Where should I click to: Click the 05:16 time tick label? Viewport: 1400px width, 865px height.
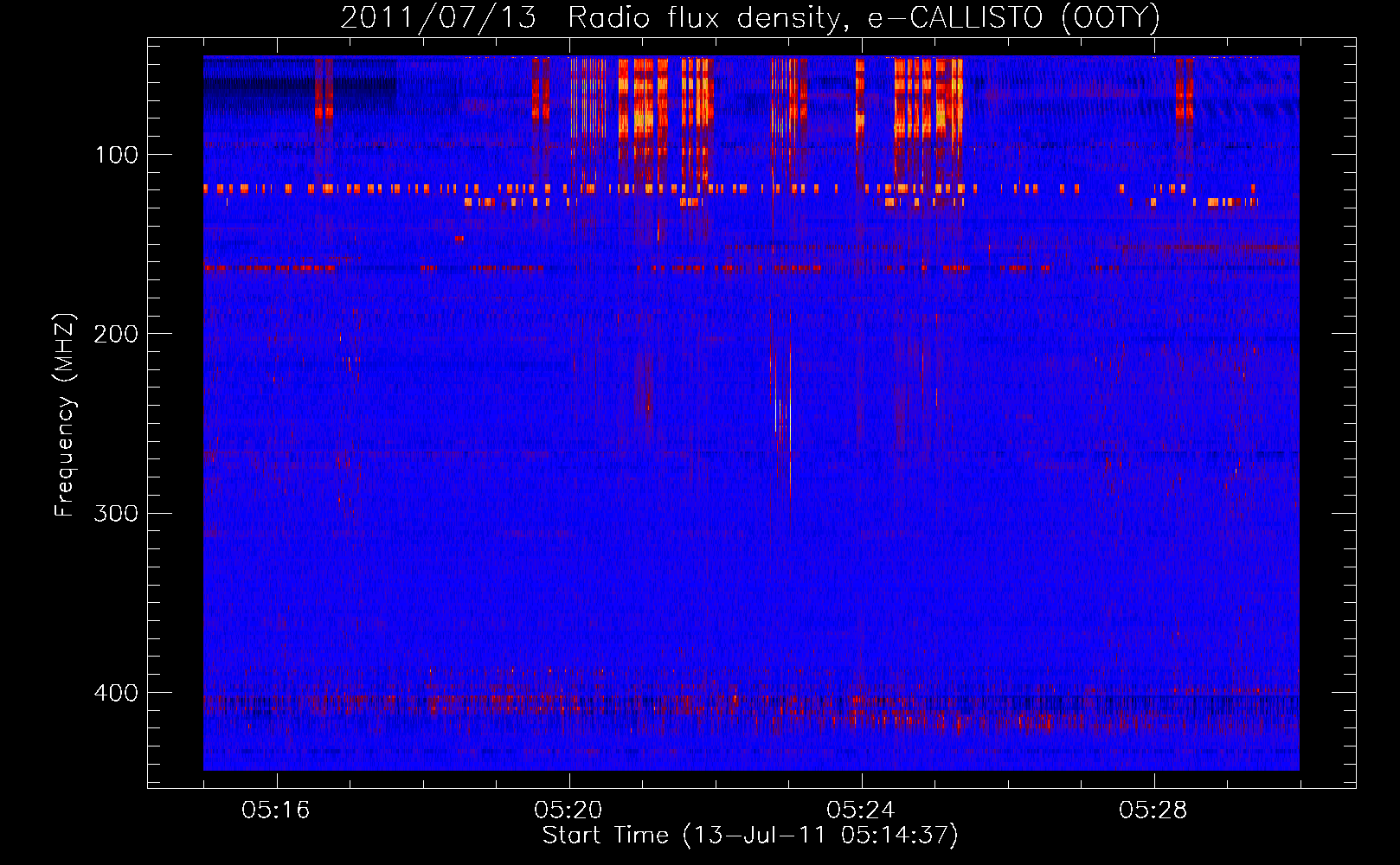point(276,811)
